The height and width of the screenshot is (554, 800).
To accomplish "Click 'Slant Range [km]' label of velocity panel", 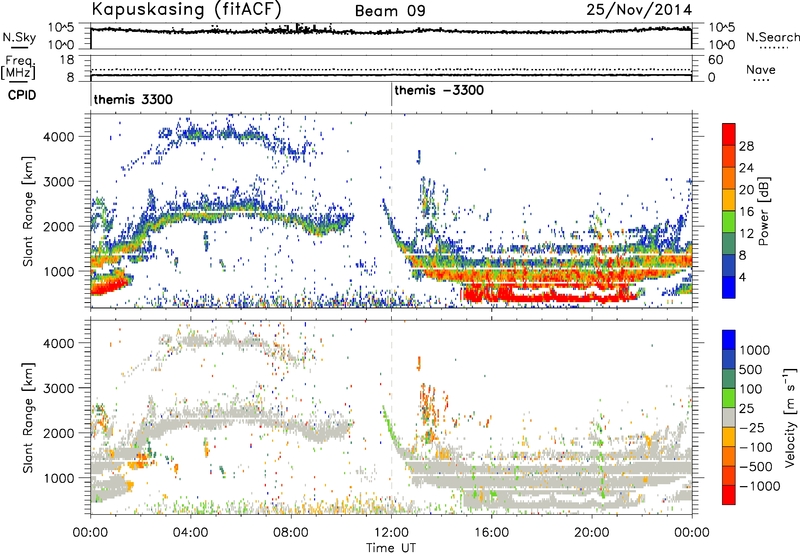I will click(28, 418).
